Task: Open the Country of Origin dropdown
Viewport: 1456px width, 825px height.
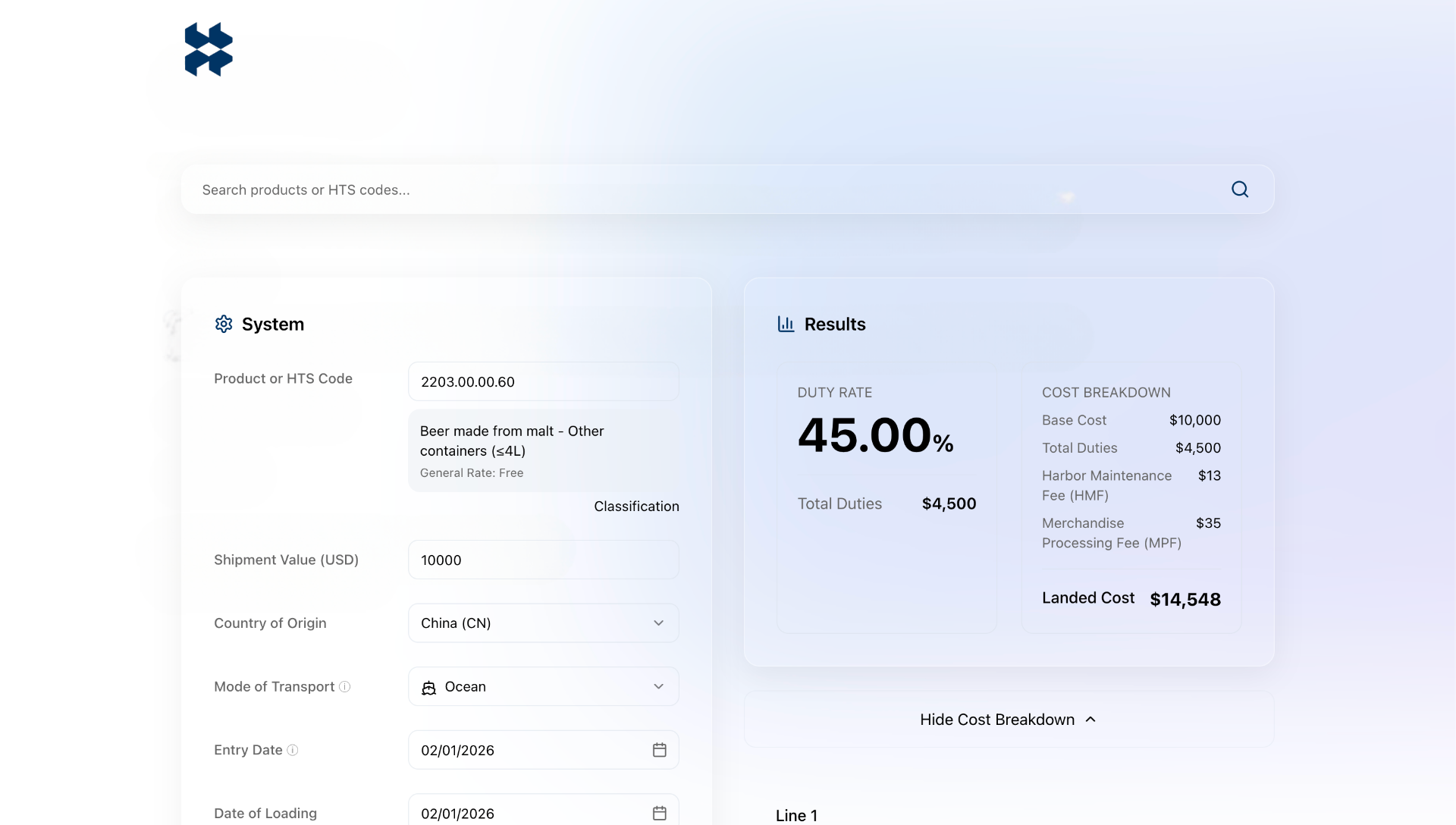Action: pos(543,623)
